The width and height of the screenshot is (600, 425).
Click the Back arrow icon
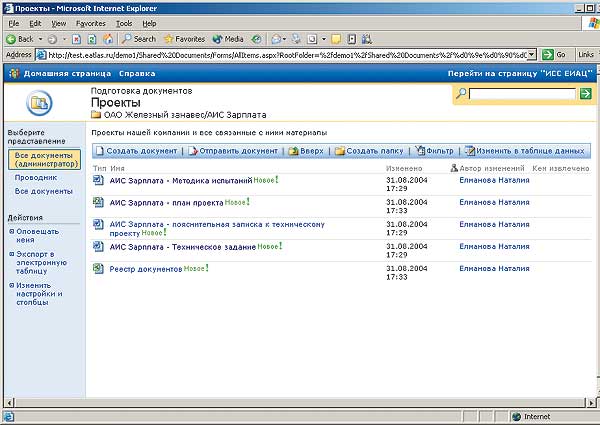[x=11, y=39]
